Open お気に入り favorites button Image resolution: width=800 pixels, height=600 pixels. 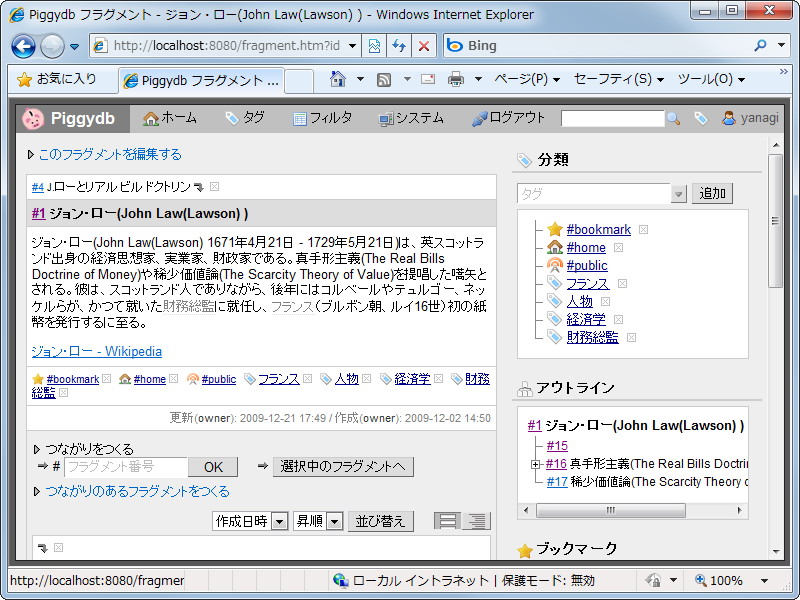point(57,79)
